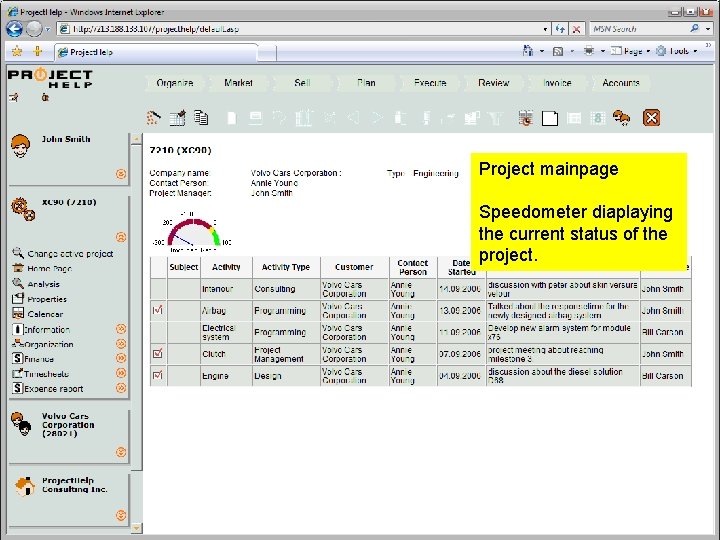Click the Change active project link

tap(70, 253)
